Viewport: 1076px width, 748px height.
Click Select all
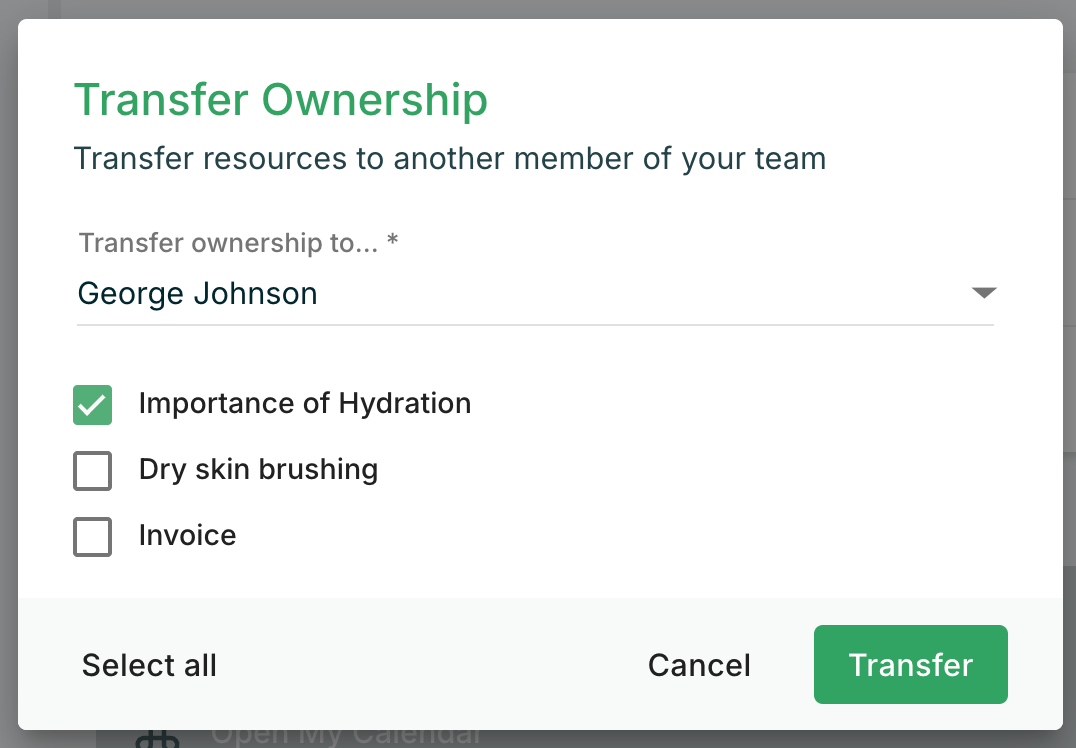[x=148, y=664]
